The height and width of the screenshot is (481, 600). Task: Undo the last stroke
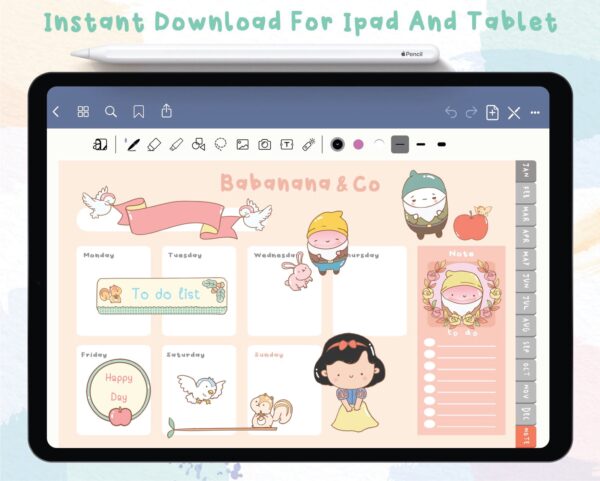tap(451, 113)
